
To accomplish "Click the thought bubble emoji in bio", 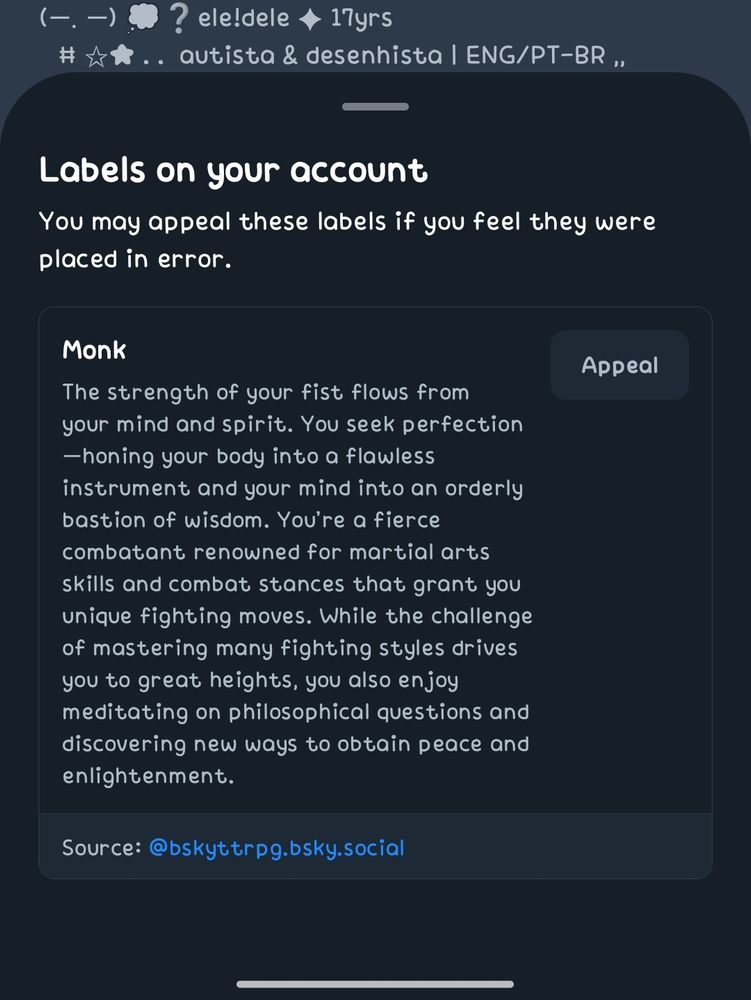I will click(142, 18).
